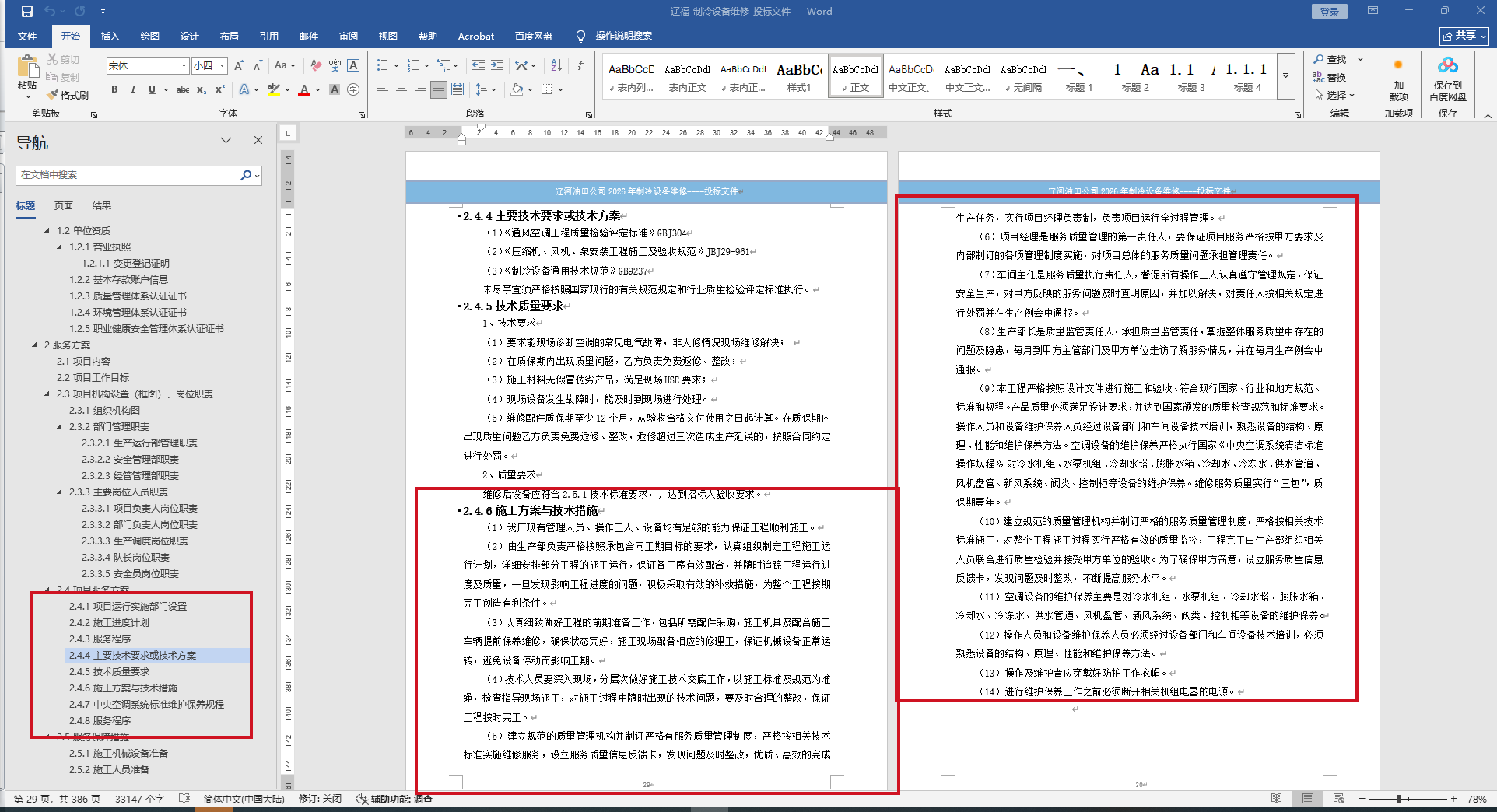Viewport: 1497px width, 812px height.
Task: Open the Add-ins button
Action: tap(1398, 79)
